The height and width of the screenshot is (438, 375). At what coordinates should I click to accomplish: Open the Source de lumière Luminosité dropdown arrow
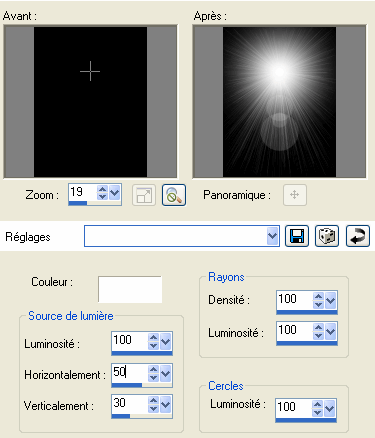pyautogui.click(x=165, y=342)
